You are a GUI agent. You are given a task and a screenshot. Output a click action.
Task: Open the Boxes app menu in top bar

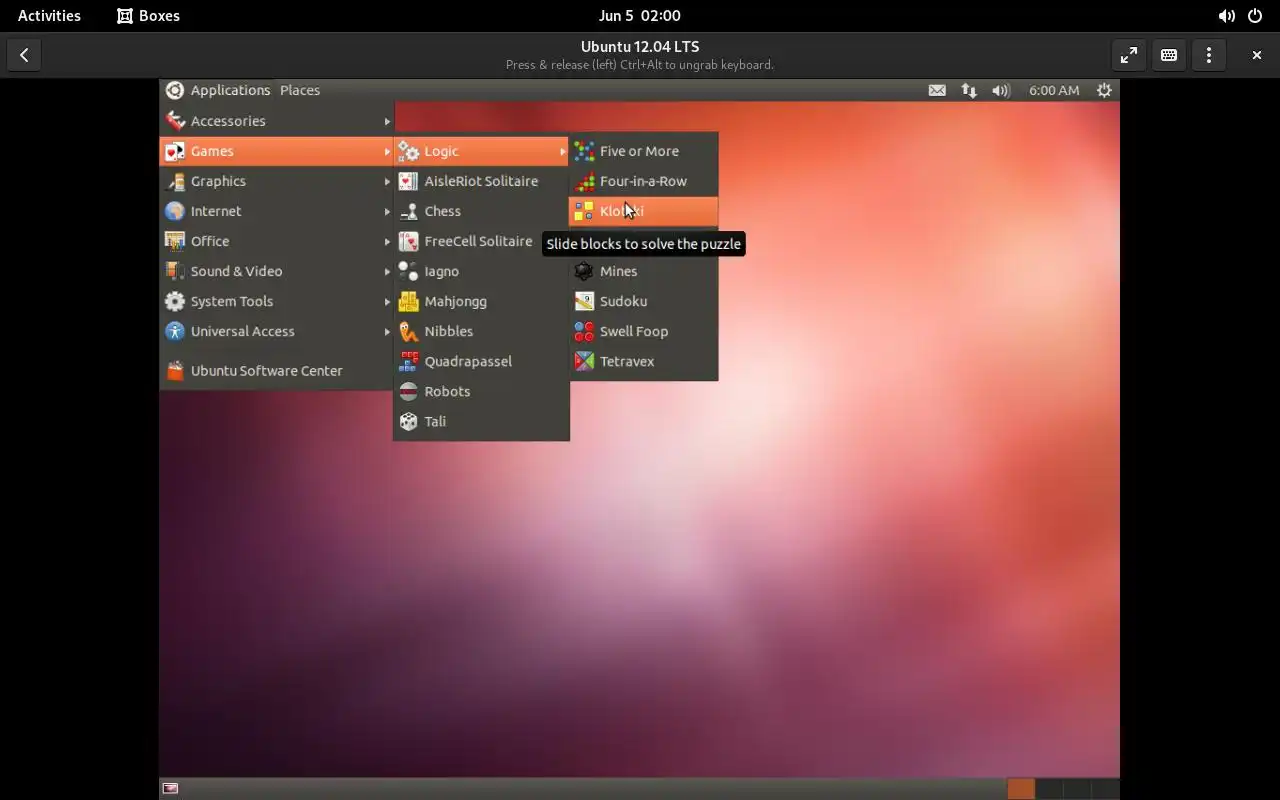pos(148,16)
